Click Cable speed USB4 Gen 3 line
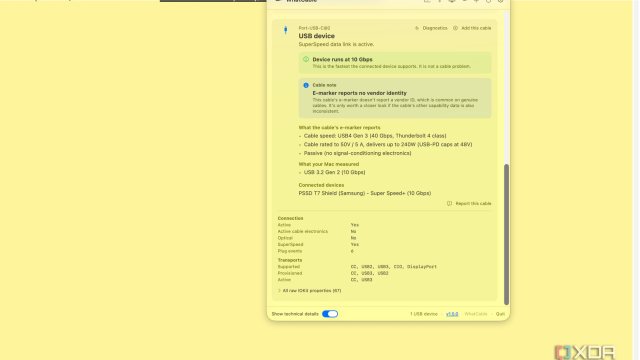The width and height of the screenshot is (640, 360). point(375,136)
